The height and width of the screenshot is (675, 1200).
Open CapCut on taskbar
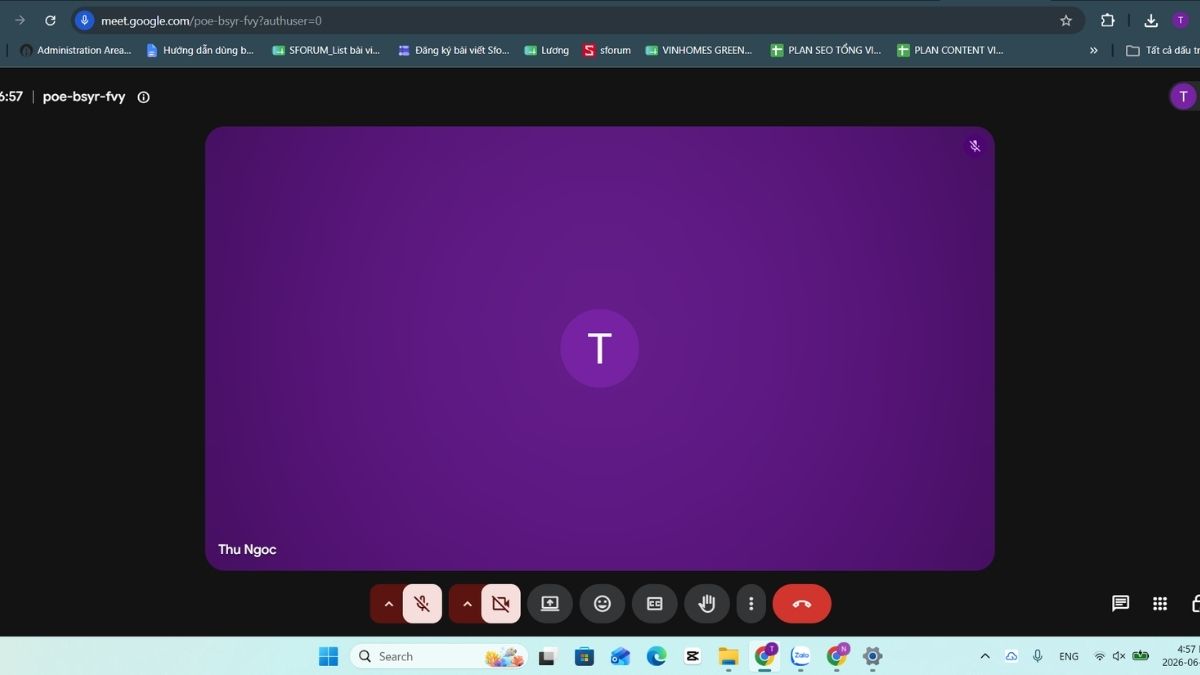pos(692,656)
